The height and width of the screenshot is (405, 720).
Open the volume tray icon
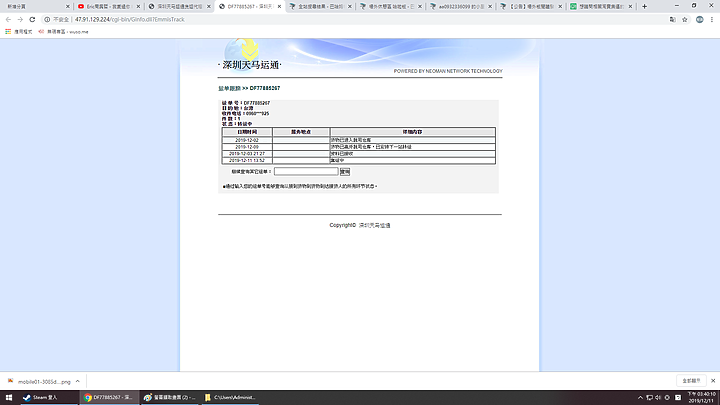click(x=658, y=398)
